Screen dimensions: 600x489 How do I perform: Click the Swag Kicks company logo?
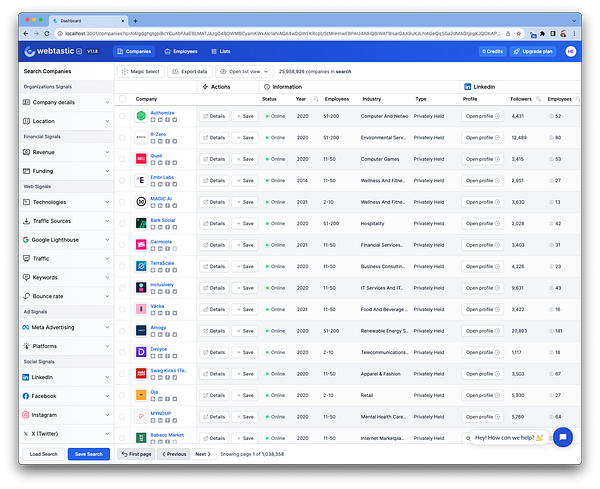click(x=141, y=373)
